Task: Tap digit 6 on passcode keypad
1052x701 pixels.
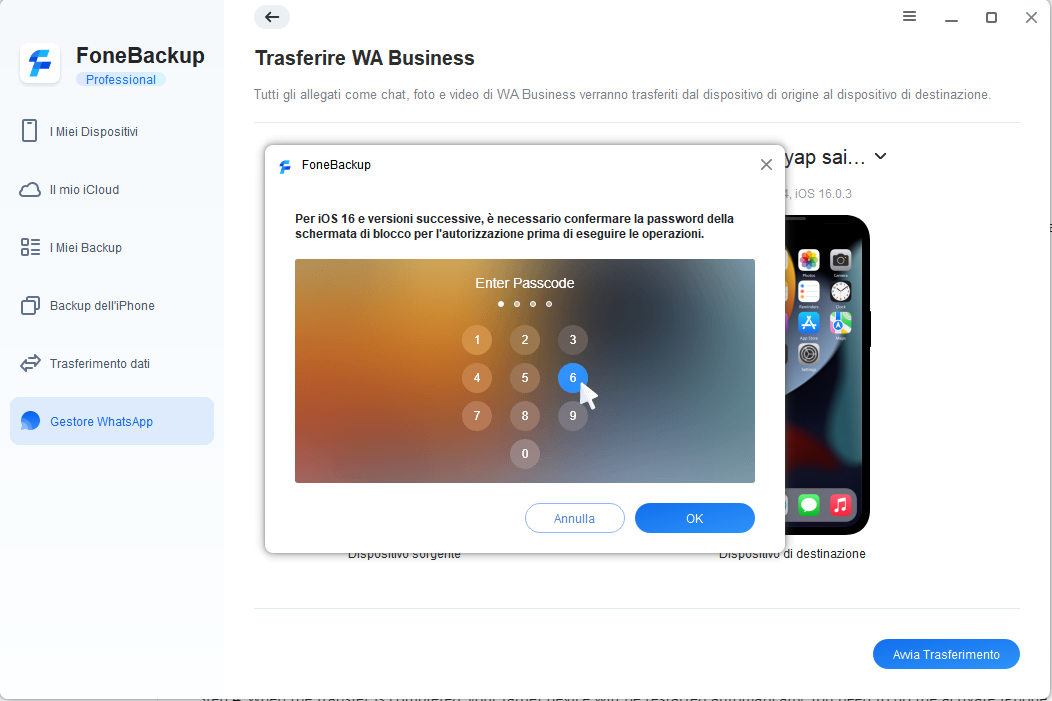Action: click(572, 378)
